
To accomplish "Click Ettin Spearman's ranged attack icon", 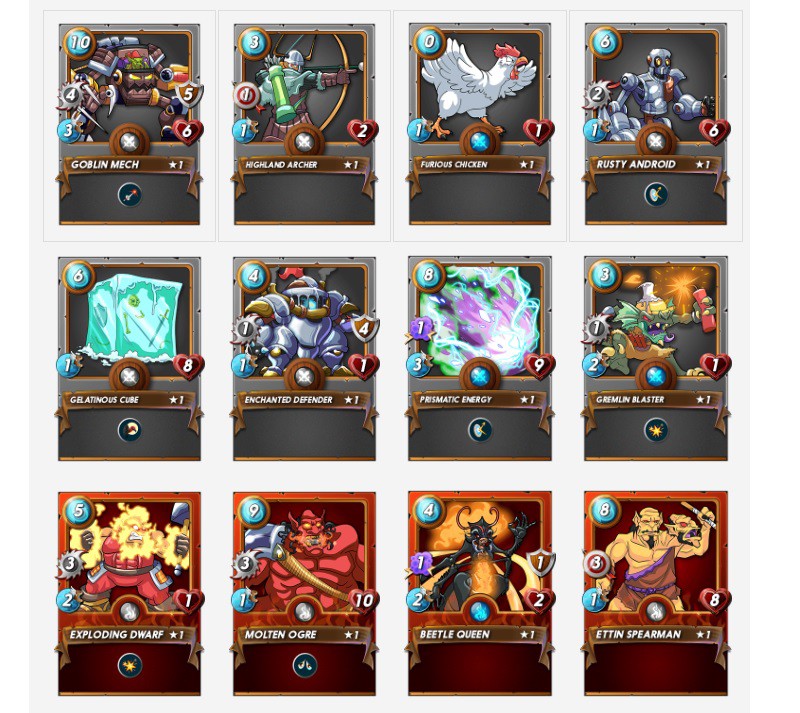I will tap(596, 564).
